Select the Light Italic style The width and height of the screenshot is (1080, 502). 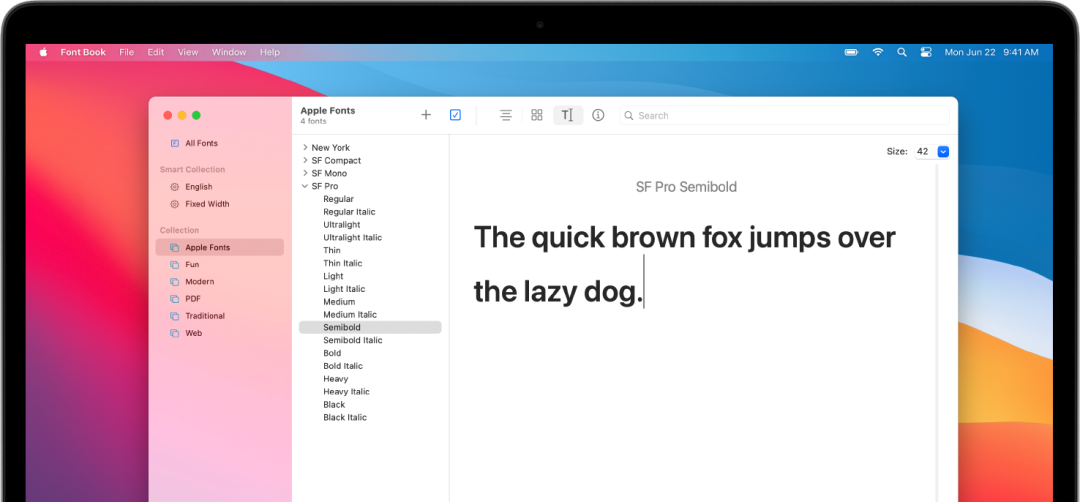[x=344, y=289]
